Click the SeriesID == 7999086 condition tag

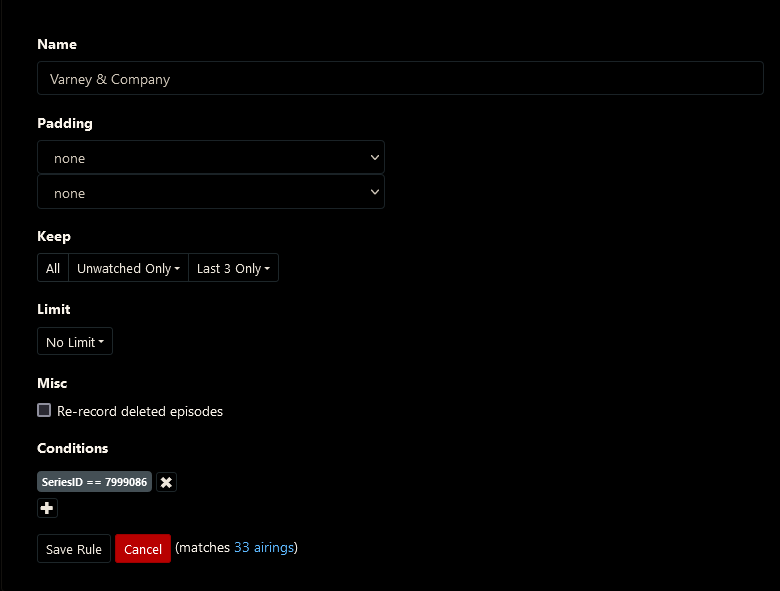95,482
